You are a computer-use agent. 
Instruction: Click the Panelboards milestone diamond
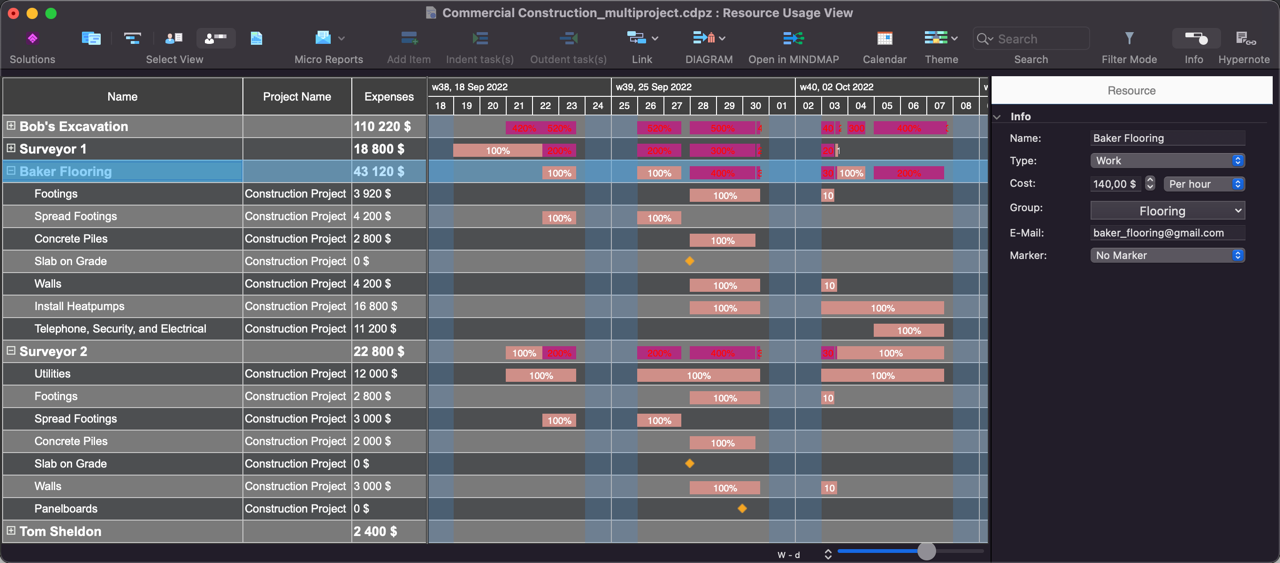pyautogui.click(x=742, y=508)
